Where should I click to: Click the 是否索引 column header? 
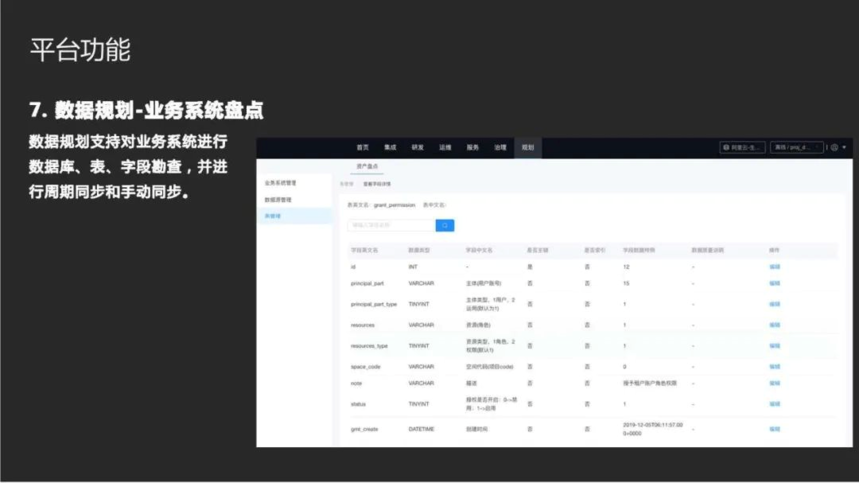coord(594,250)
